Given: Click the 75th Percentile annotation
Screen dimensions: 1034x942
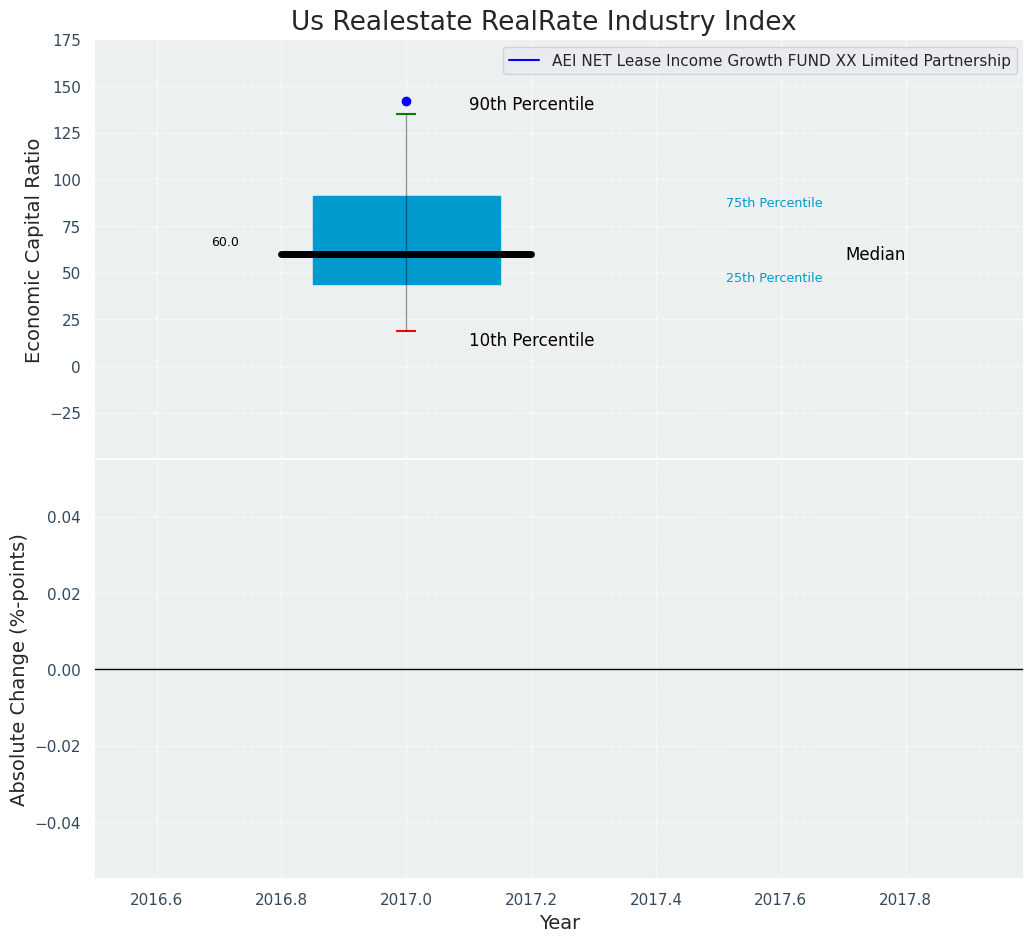Looking at the screenshot, I should click(774, 203).
